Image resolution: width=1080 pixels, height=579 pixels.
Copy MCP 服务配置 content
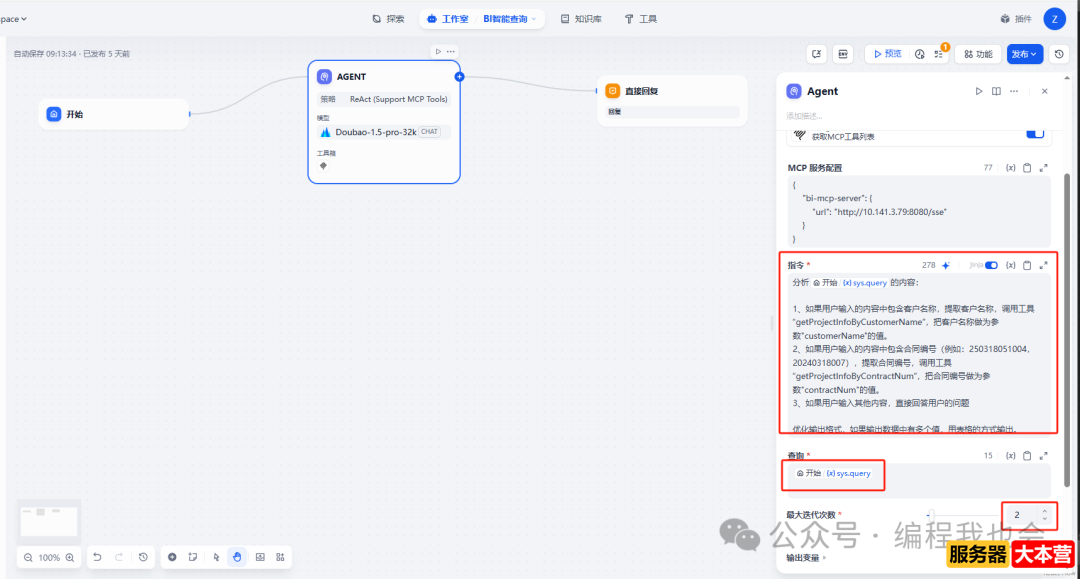[1027, 168]
